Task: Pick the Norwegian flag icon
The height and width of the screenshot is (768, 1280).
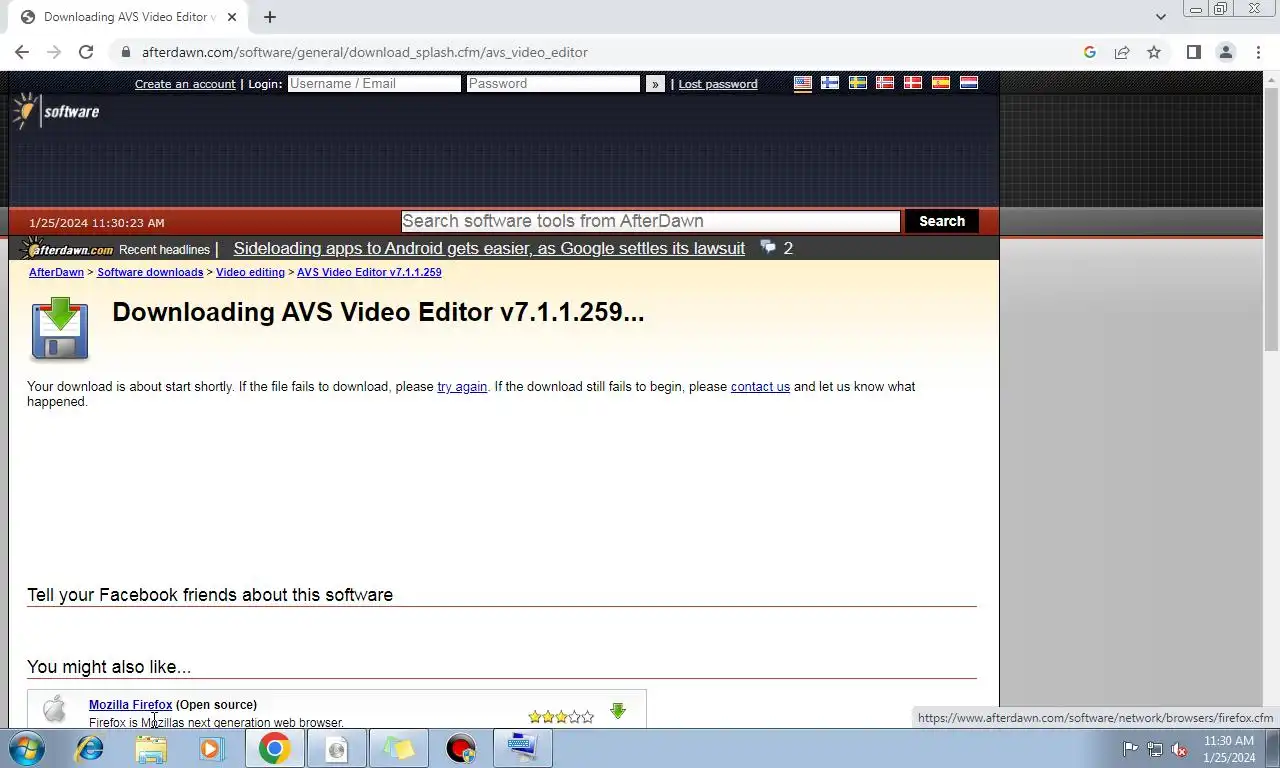Action: [885, 83]
